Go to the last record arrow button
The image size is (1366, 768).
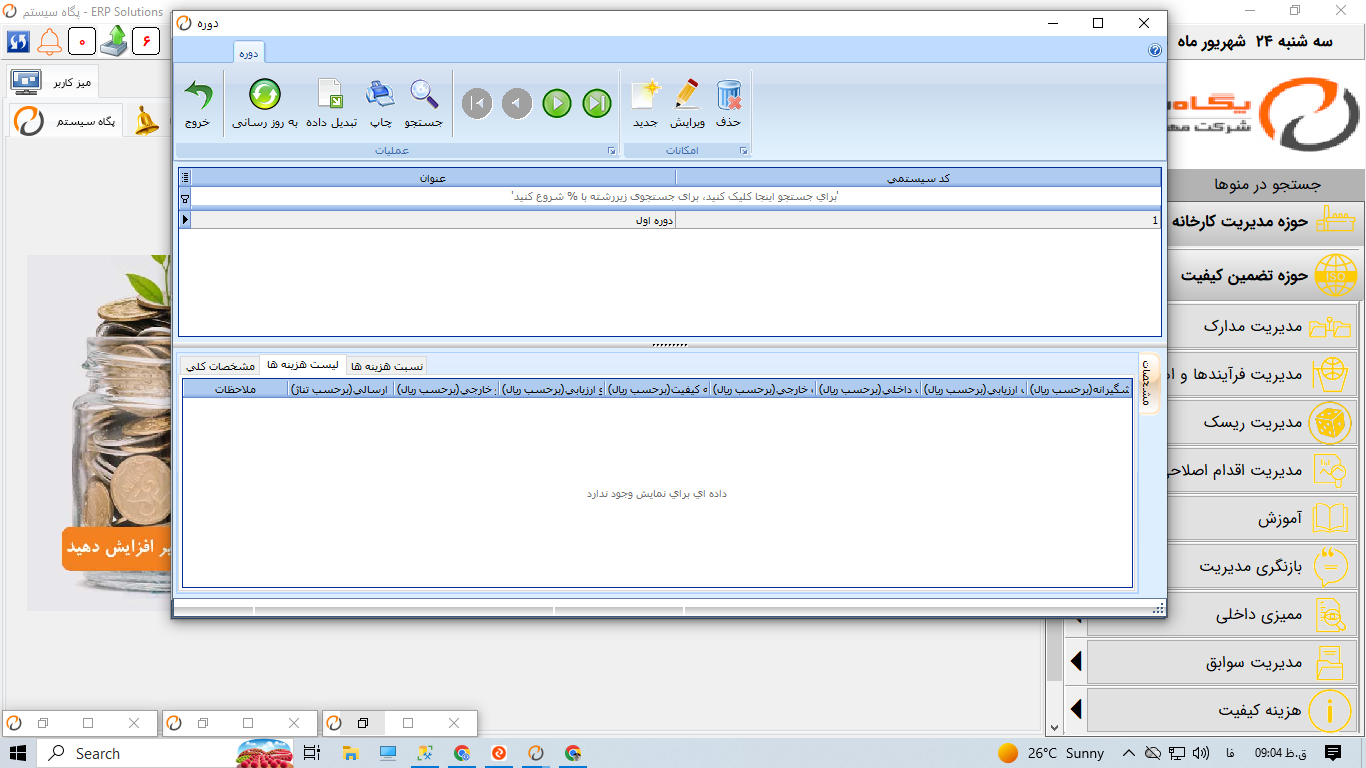coord(597,103)
